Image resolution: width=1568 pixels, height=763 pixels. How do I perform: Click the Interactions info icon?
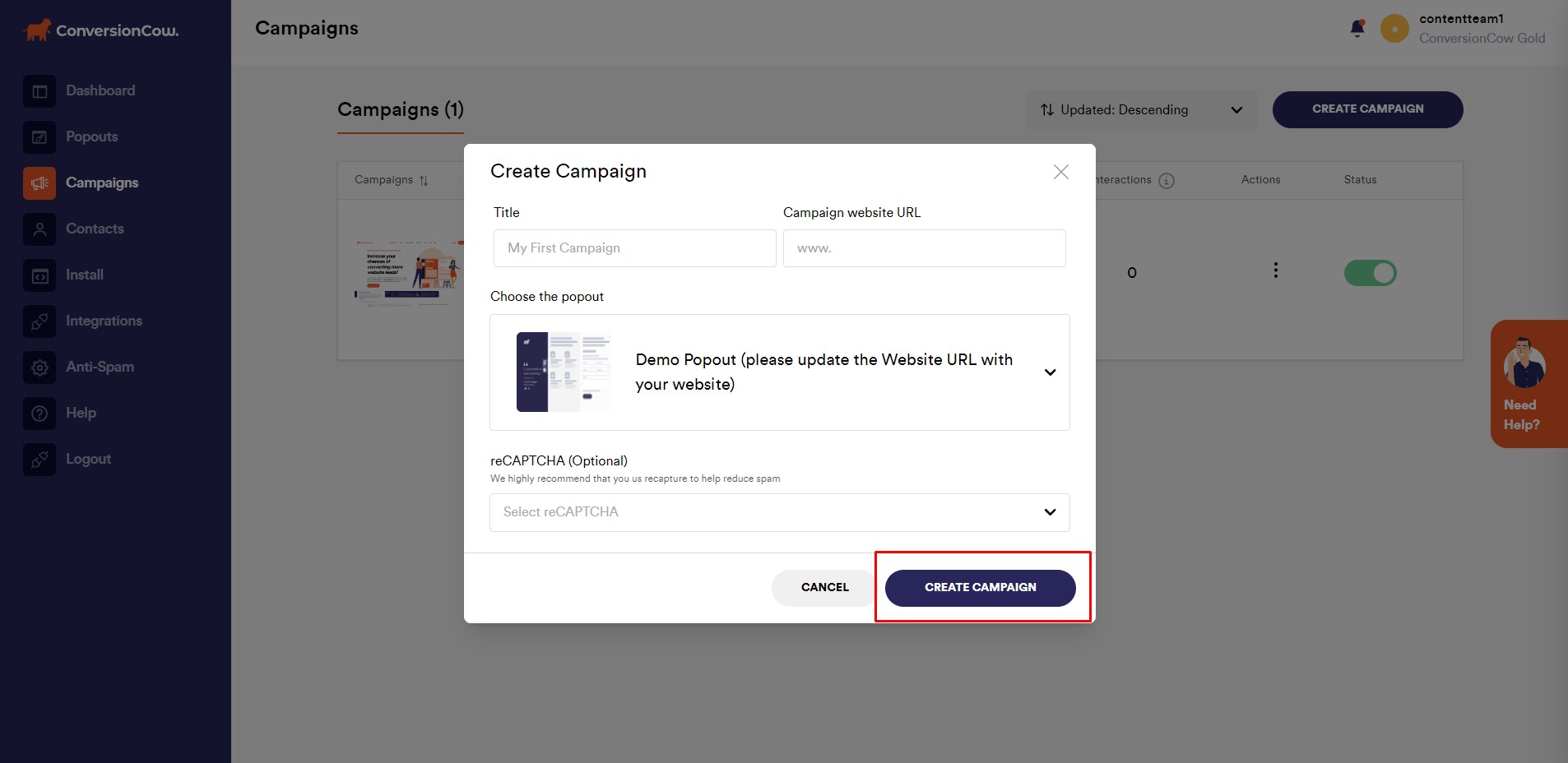[1167, 180]
